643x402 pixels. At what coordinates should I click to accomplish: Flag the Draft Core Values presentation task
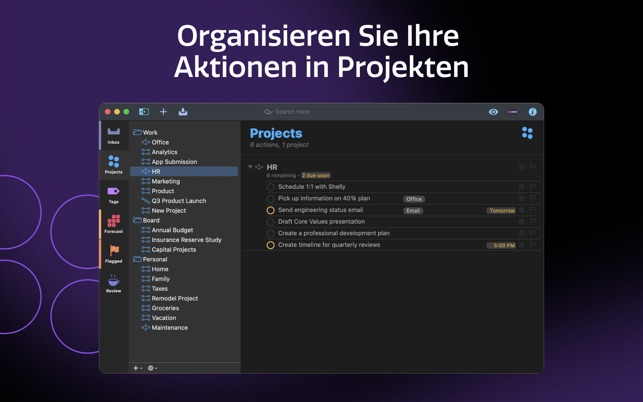coord(533,222)
